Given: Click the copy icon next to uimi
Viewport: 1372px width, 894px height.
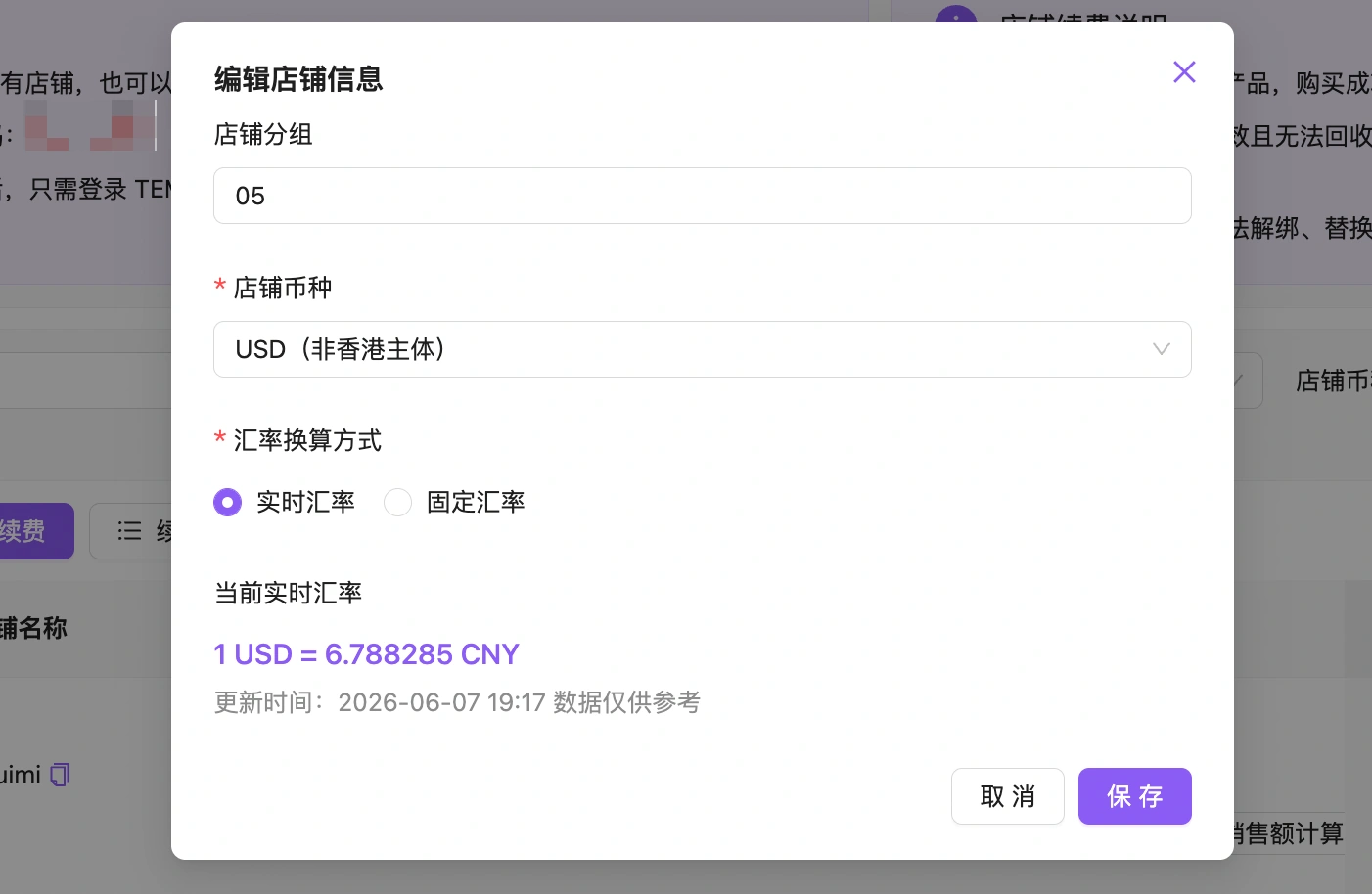Looking at the screenshot, I should pos(60,775).
